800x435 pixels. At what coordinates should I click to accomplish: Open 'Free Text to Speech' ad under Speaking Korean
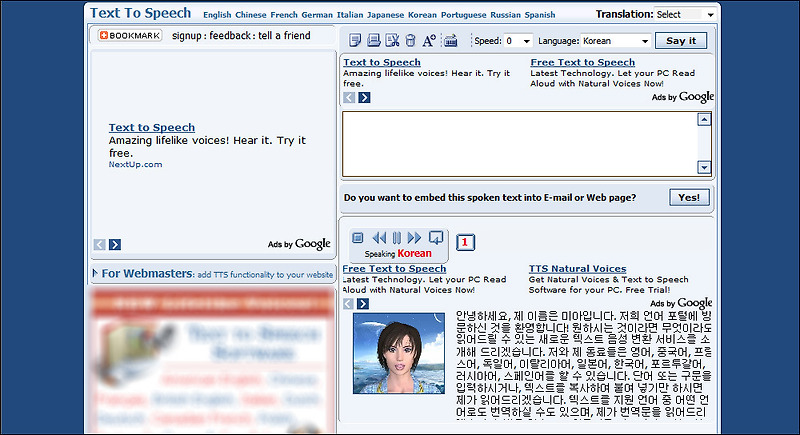[394, 269]
